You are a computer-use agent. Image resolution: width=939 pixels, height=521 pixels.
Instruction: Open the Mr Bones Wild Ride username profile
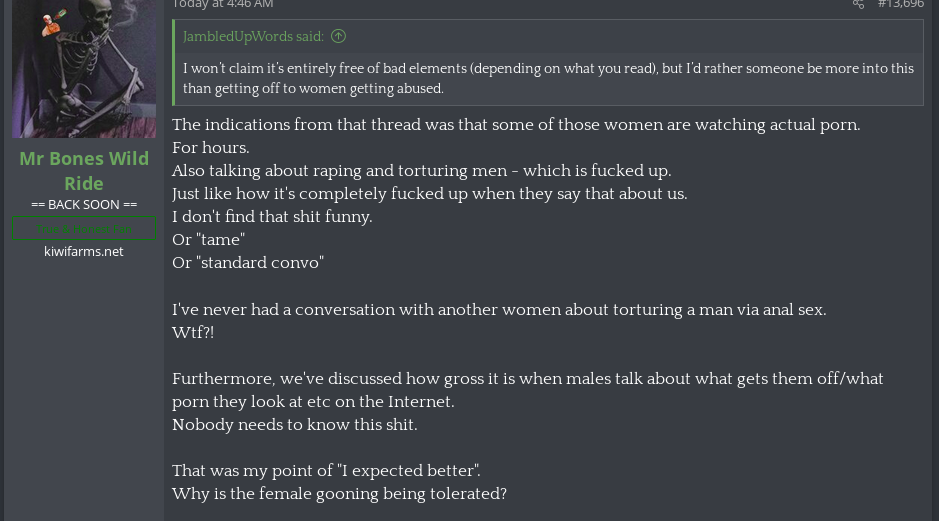click(x=84, y=171)
